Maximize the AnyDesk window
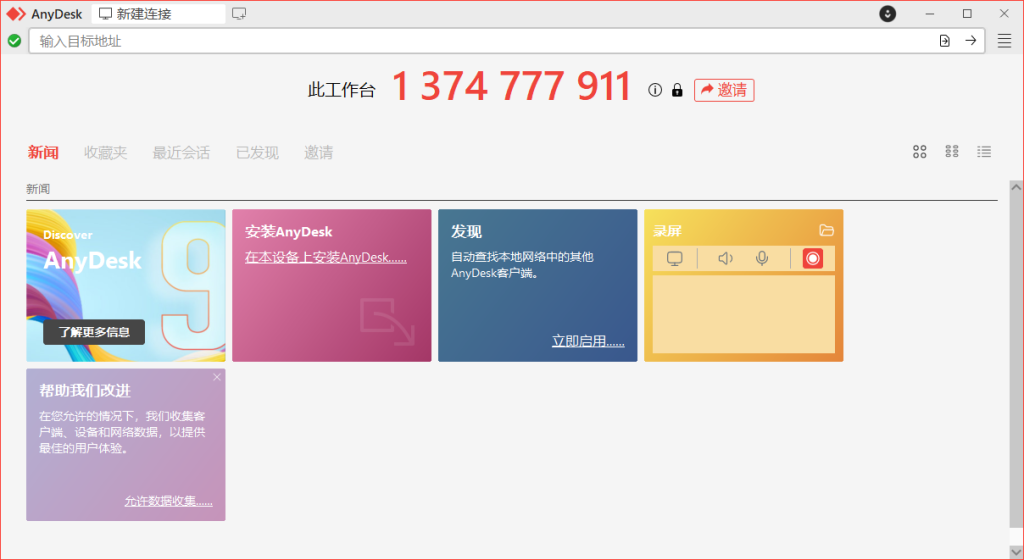 click(967, 14)
